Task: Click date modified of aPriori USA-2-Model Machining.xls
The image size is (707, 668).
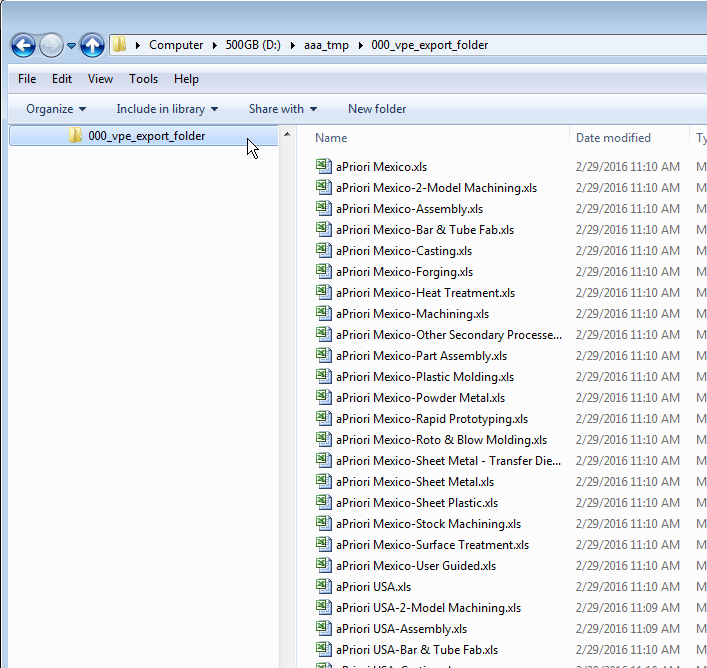Action: coord(628,608)
